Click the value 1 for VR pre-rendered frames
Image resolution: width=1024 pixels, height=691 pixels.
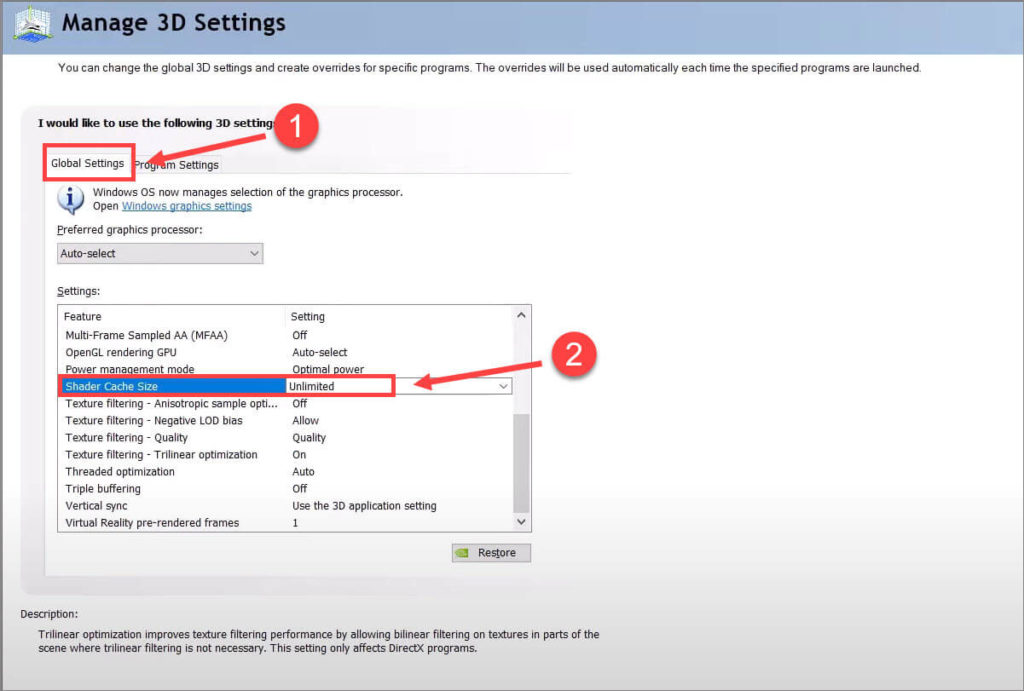point(295,522)
